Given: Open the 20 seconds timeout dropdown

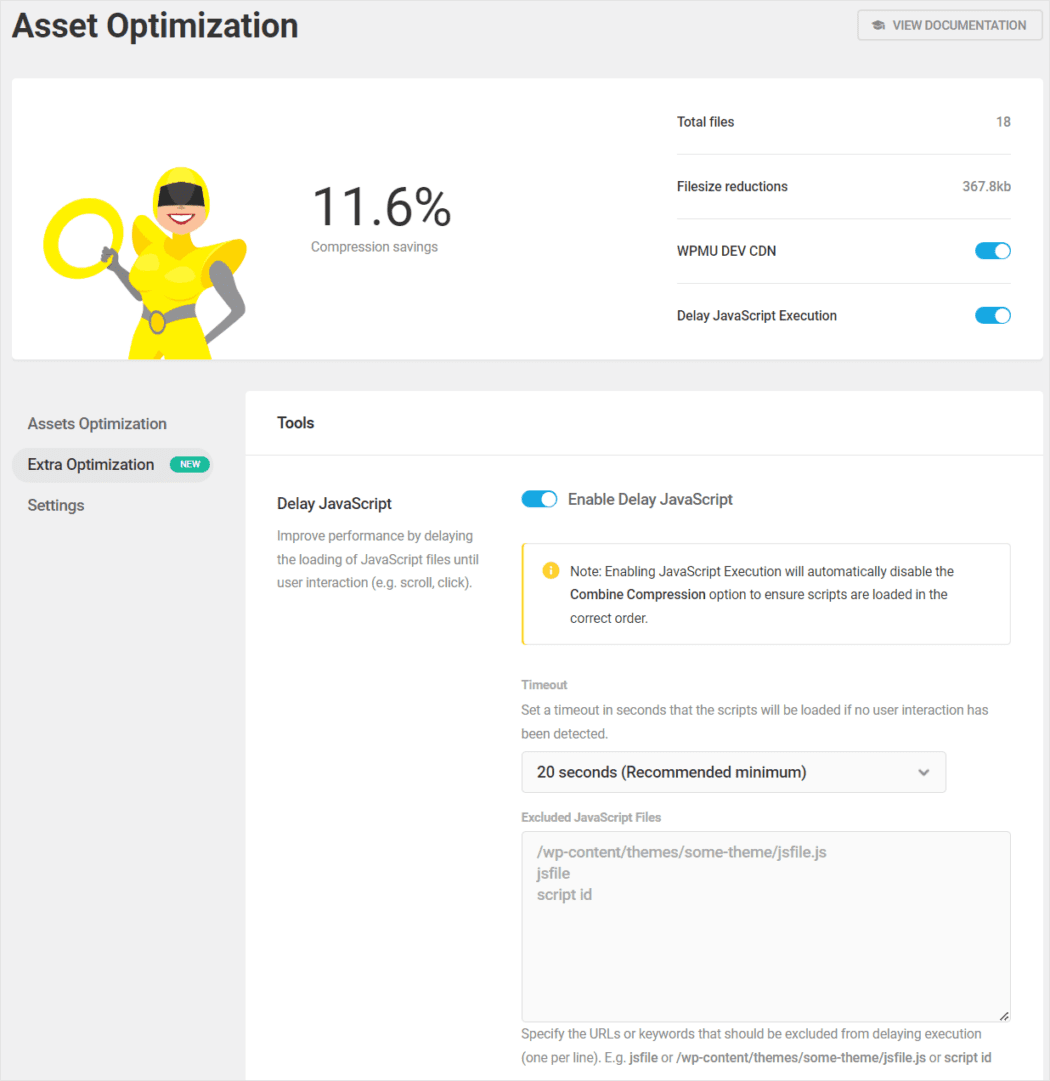Looking at the screenshot, I should click(732, 772).
